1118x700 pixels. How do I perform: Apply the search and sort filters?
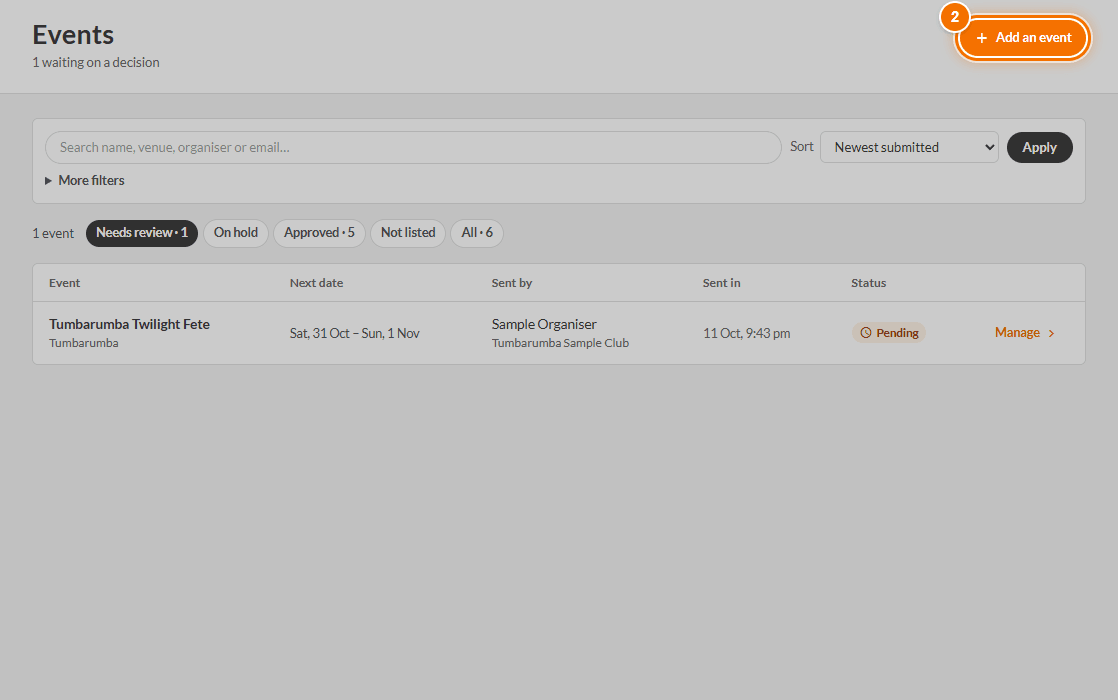tap(1040, 148)
